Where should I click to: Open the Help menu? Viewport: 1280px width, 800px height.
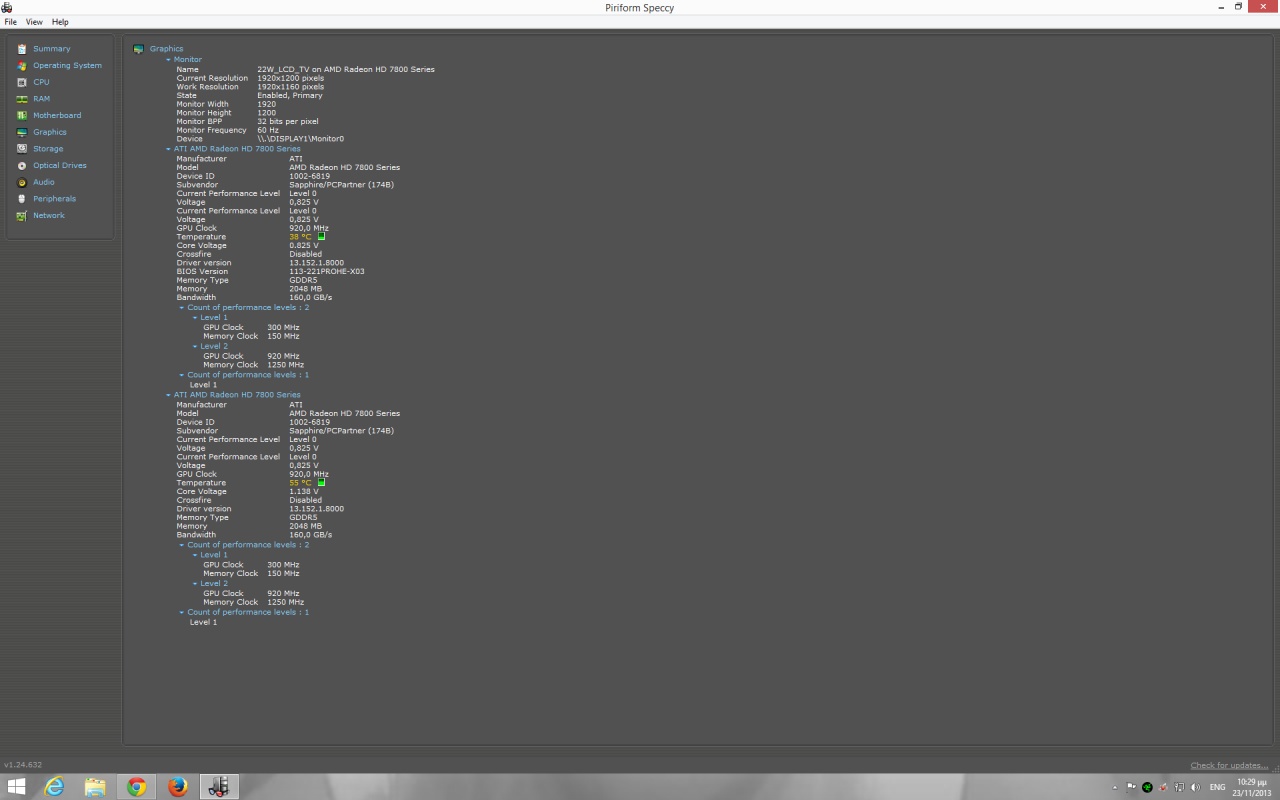(x=60, y=22)
